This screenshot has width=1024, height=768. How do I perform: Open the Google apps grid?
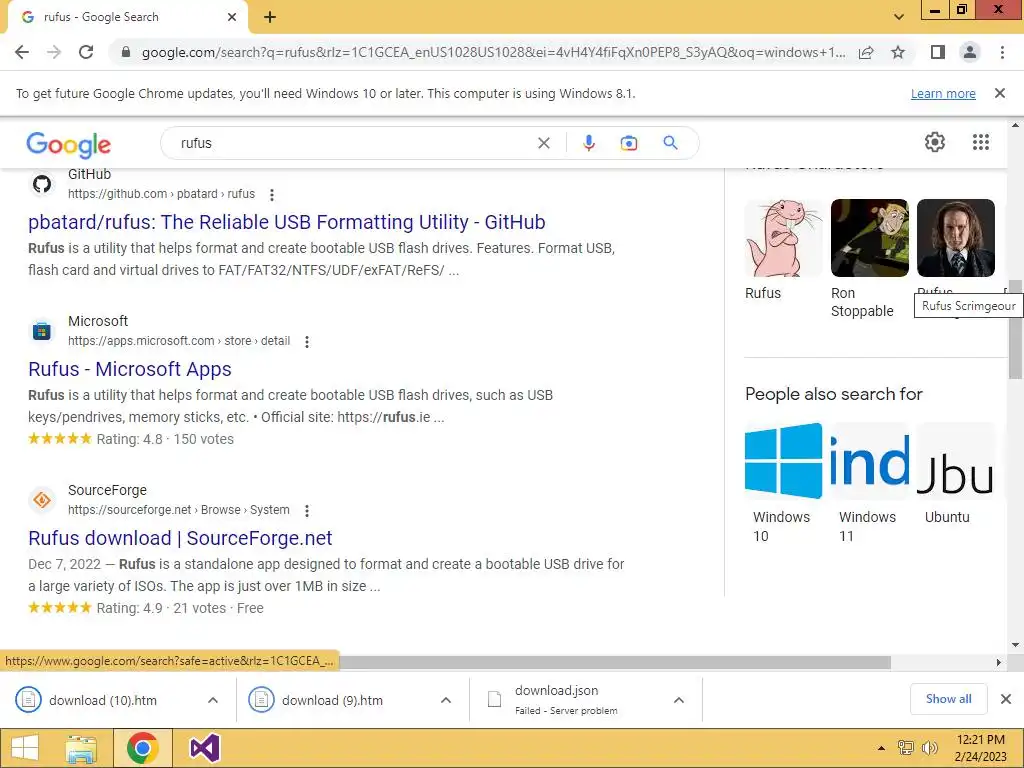(980, 142)
